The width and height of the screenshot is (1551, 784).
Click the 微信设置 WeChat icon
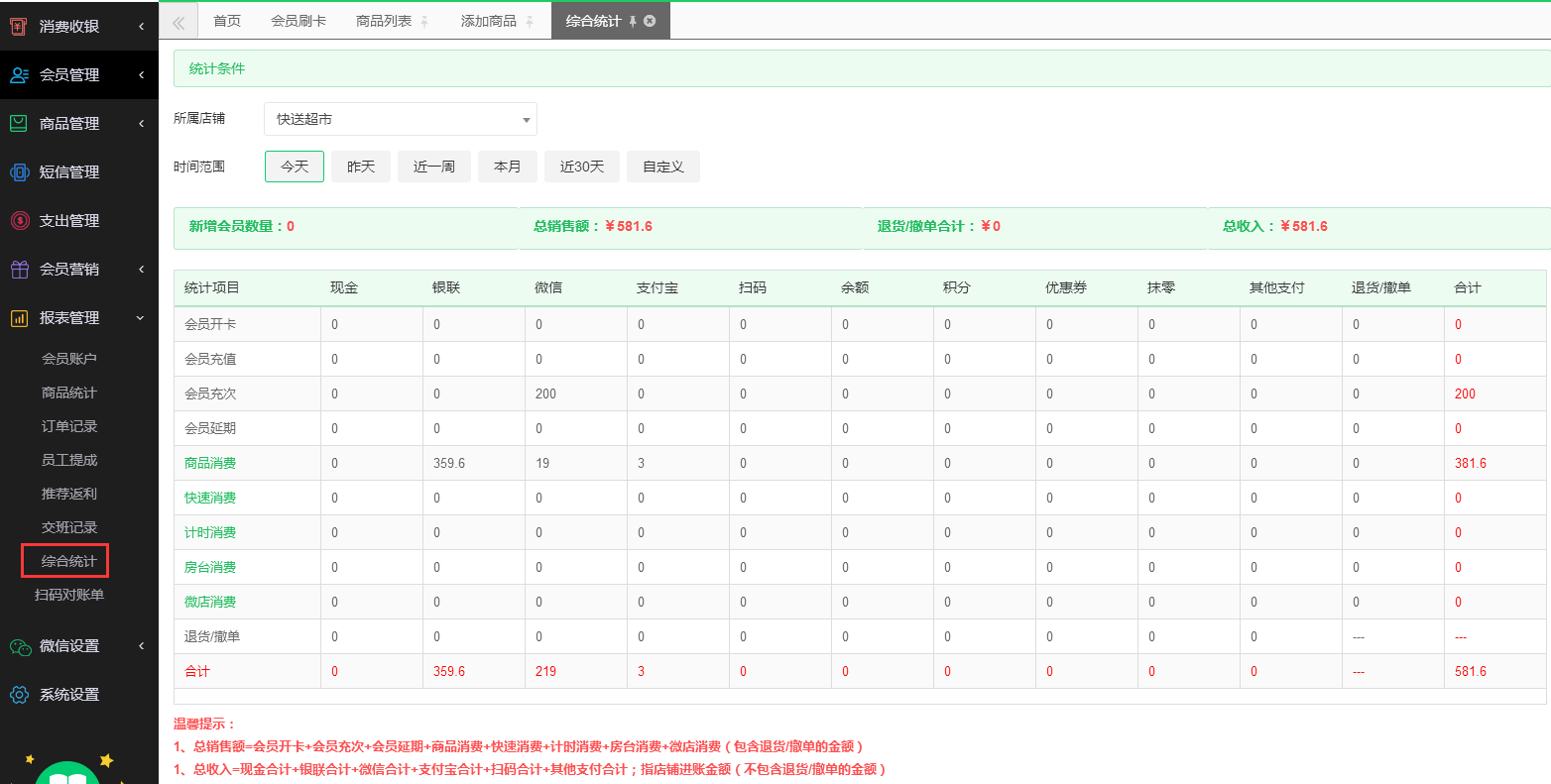tap(20, 646)
